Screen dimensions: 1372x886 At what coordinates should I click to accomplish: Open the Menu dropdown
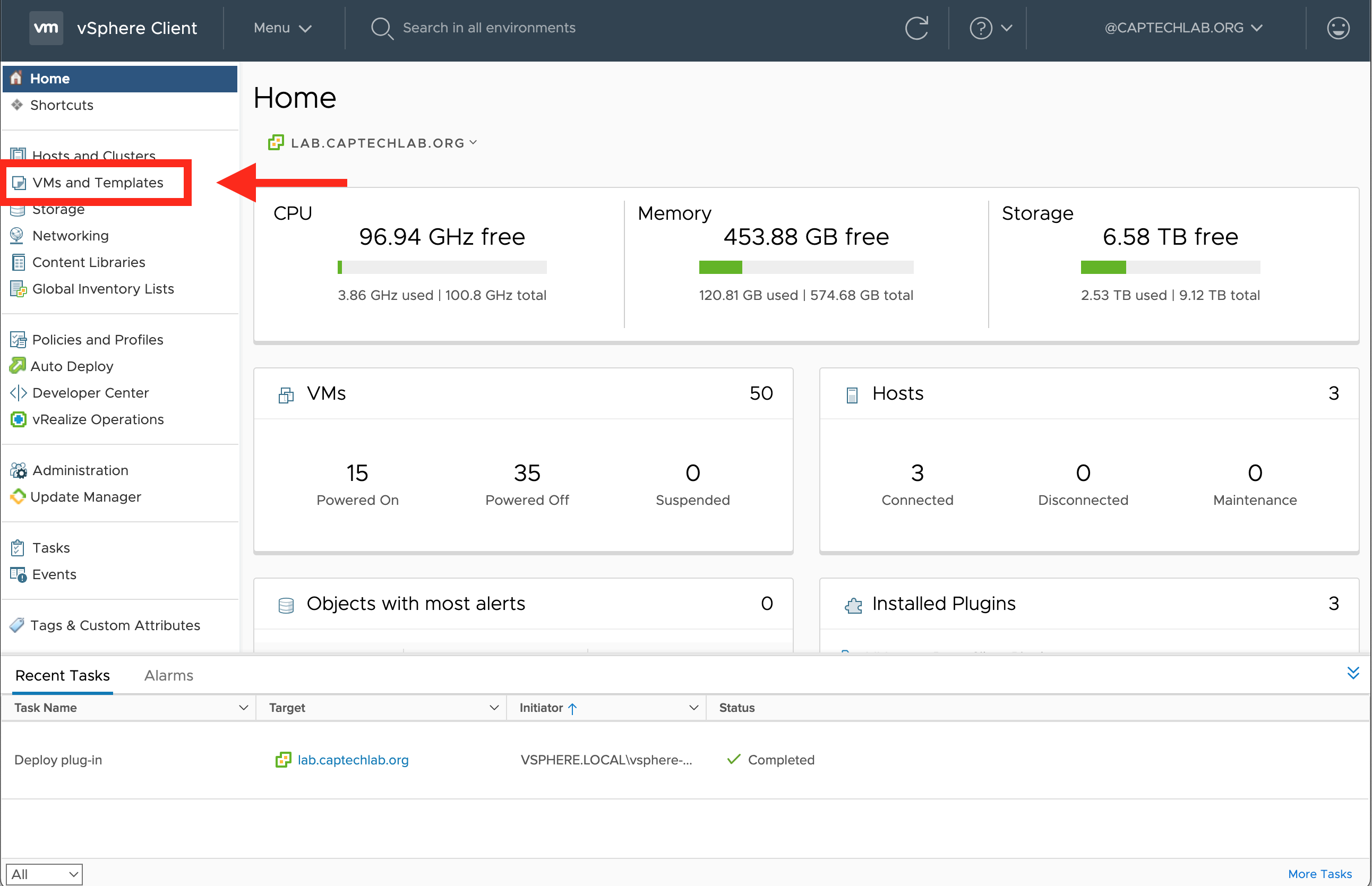tap(282, 28)
